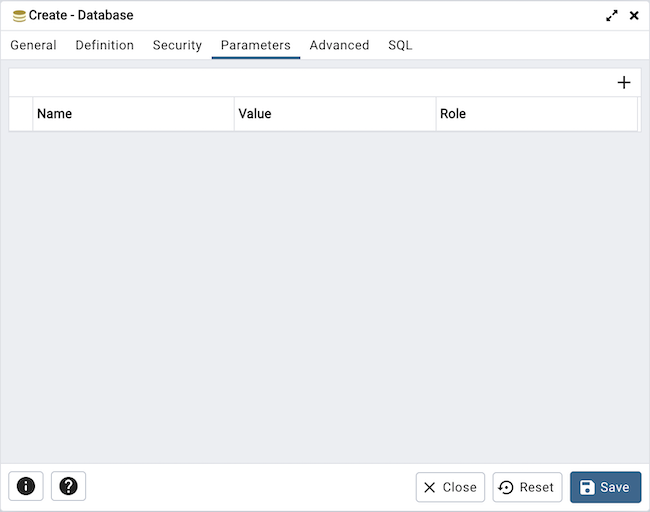The height and width of the screenshot is (512, 650).
Task: Save the new database
Action: click(x=605, y=487)
